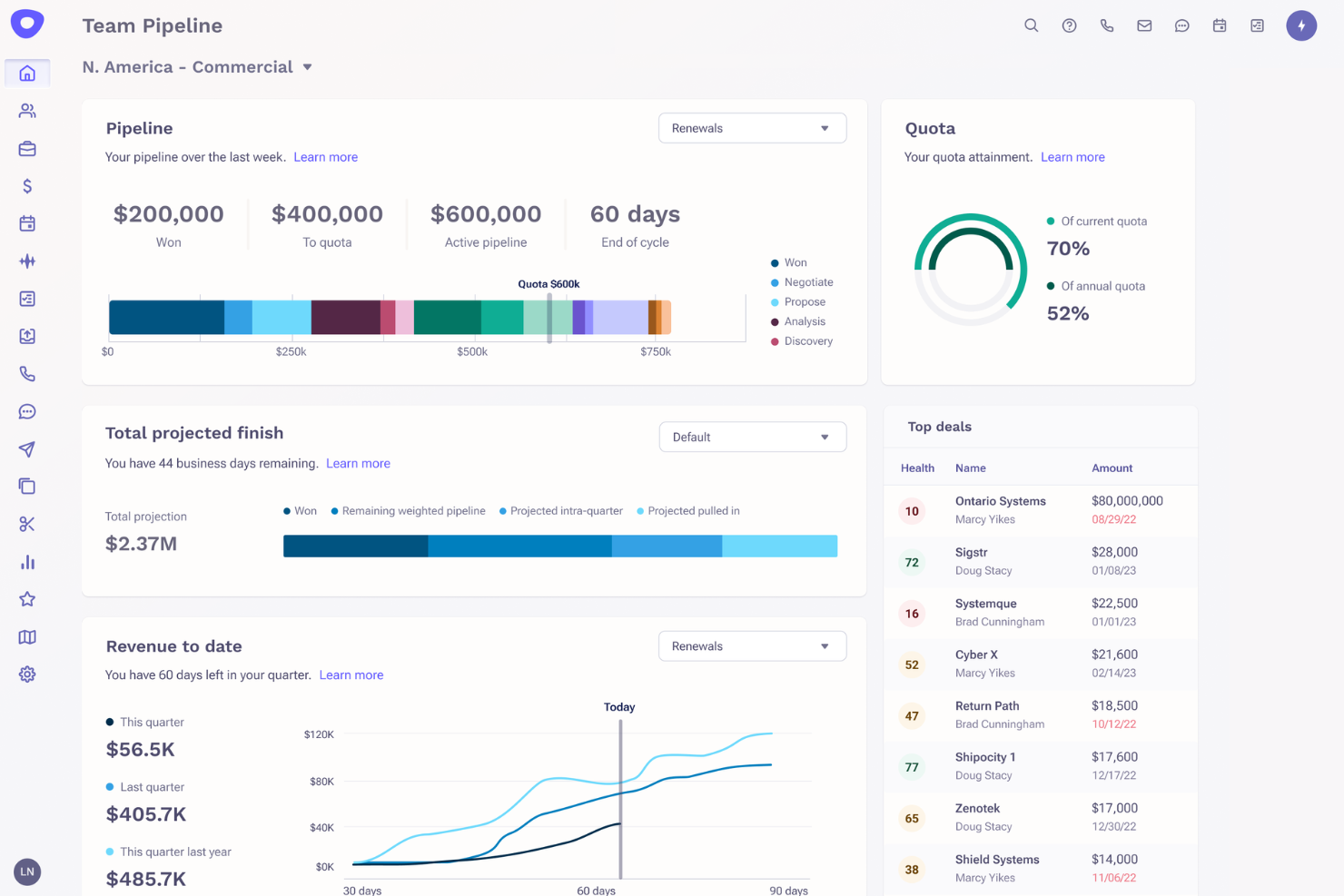1344x896 pixels.
Task: Open the folded map icon in the sidebar
Action: (27, 637)
